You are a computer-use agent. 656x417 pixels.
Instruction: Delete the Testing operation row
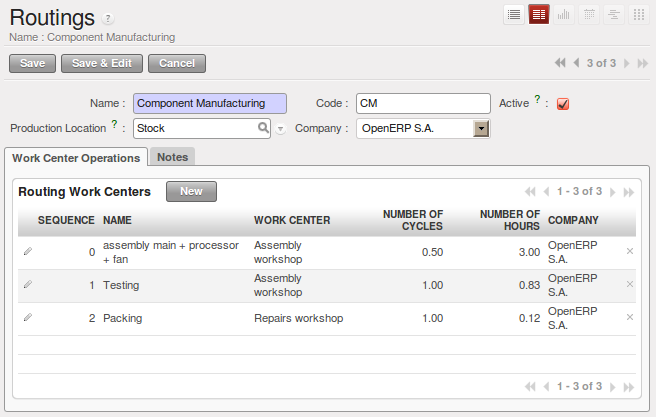tap(630, 284)
